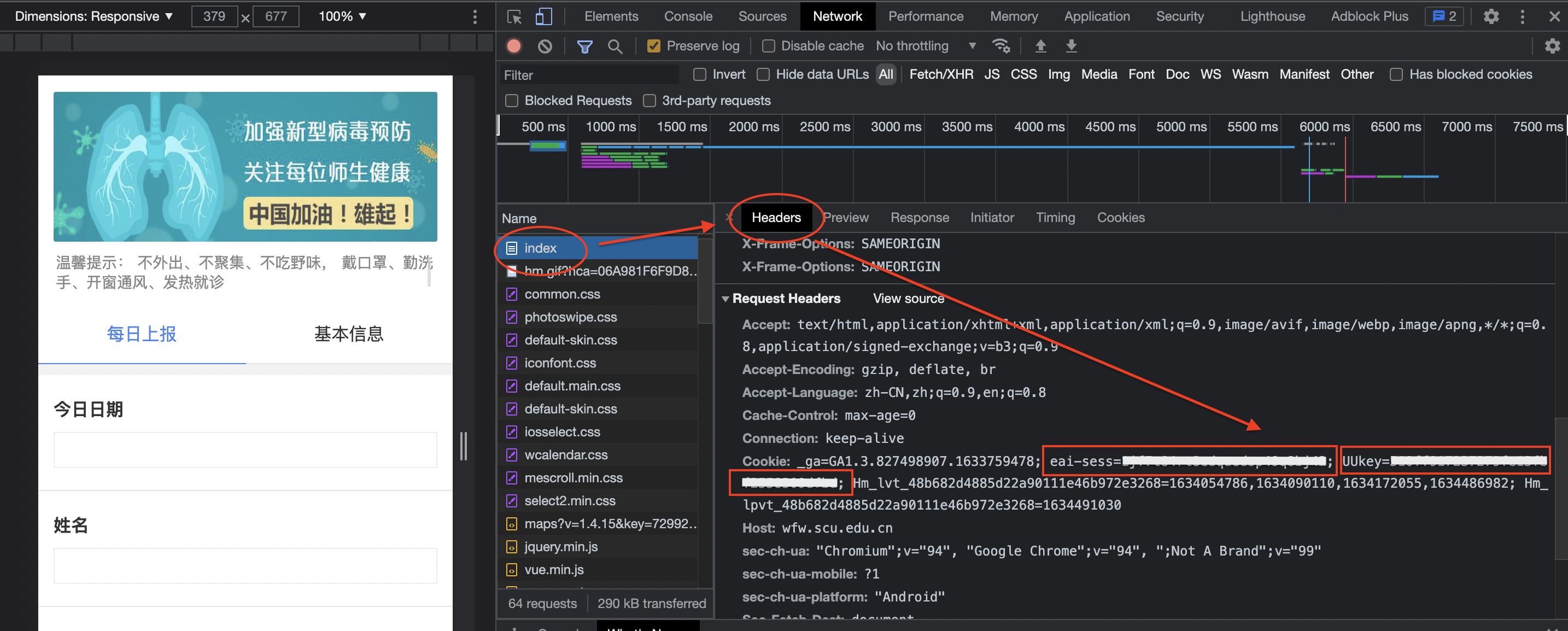Screen dimensions: 1568x631
Task: Open the Response tab of the request
Action: pyautogui.click(x=919, y=218)
